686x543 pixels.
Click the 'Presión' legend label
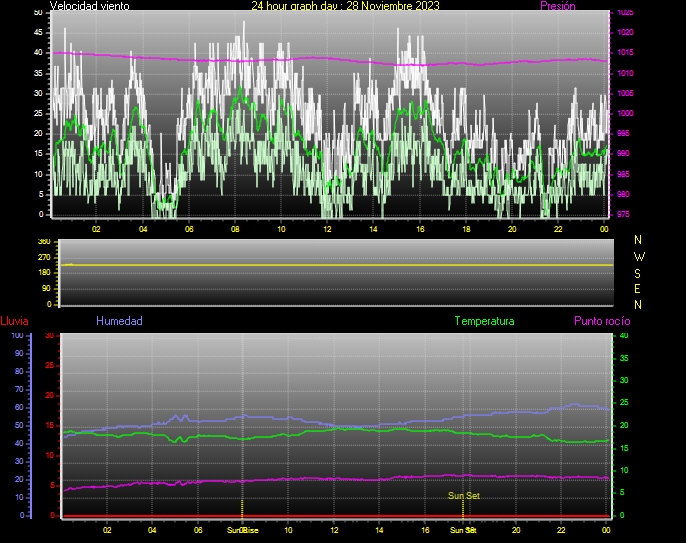[x=558, y=6]
